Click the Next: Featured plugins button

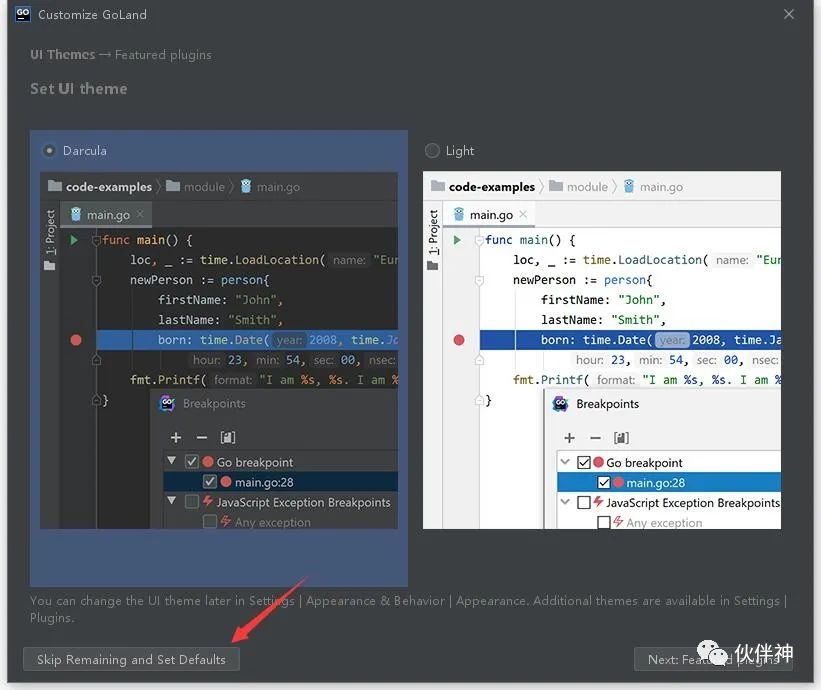(x=713, y=659)
